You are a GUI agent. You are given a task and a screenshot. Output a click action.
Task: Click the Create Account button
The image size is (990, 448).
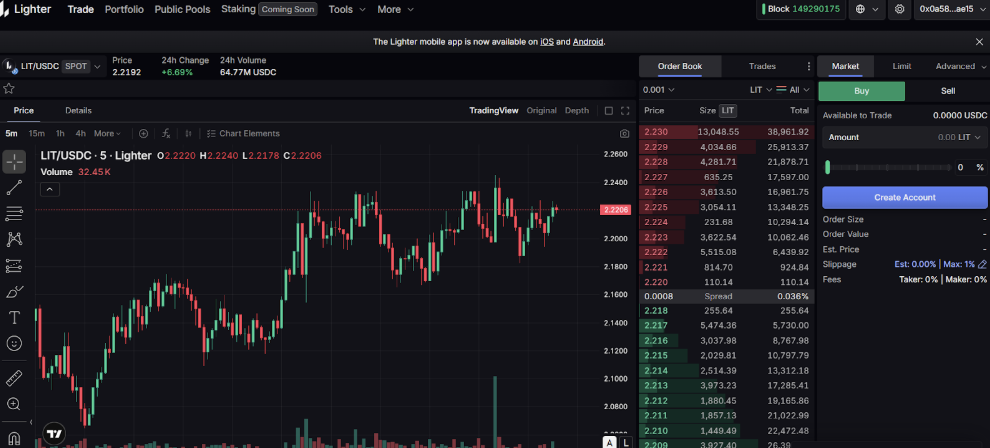tap(904, 197)
